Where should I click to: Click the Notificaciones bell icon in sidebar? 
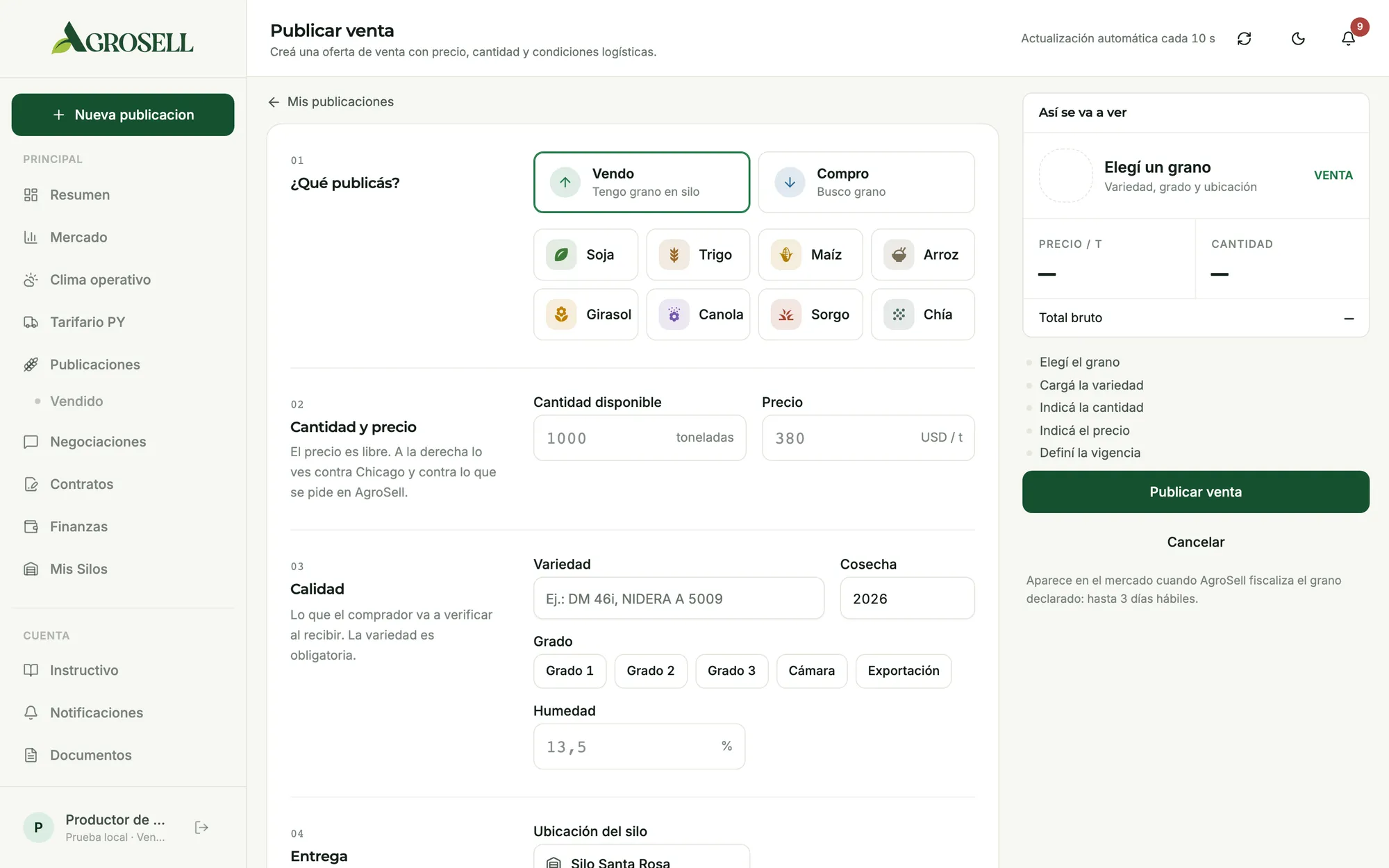tap(31, 712)
